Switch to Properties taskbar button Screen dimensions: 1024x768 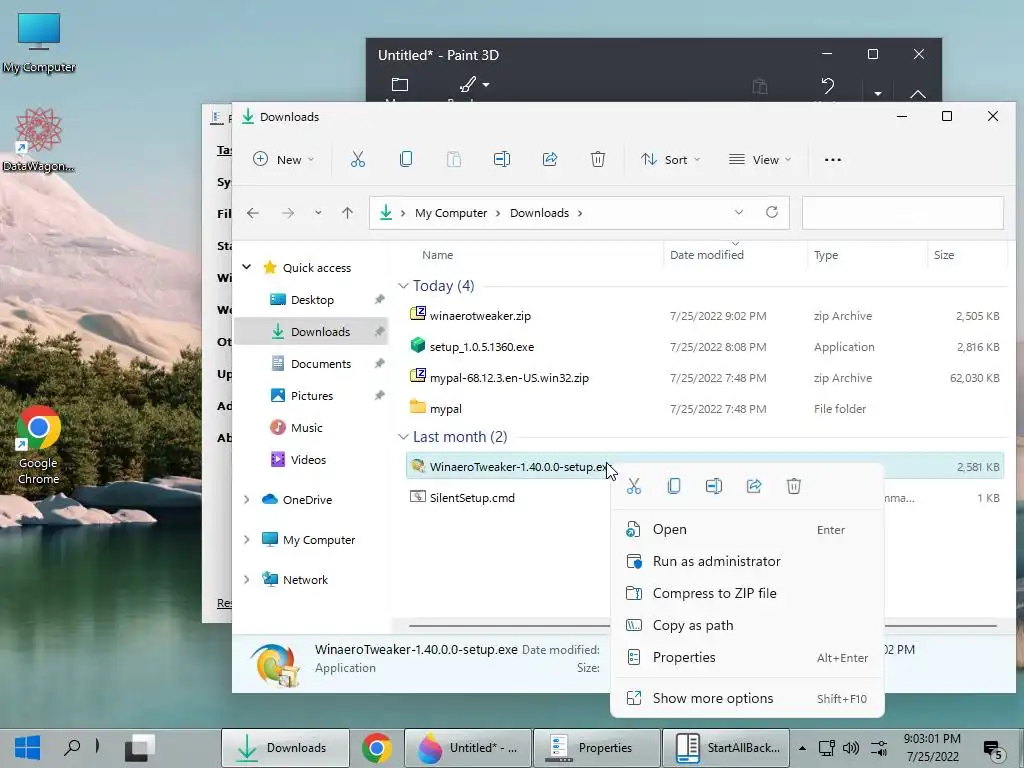pyautogui.click(x=596, y=748)
